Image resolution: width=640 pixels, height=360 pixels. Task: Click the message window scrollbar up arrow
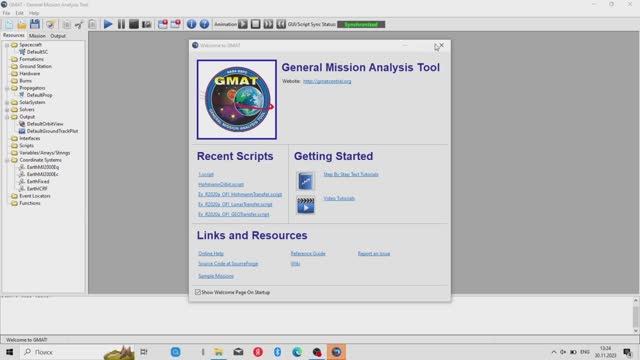(x=636, y=300)
